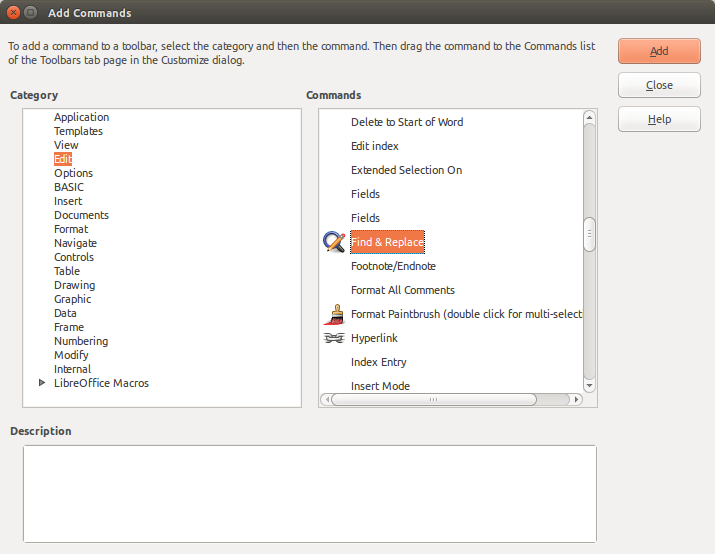Image resolution: width=715 pixels, height=554 pixels.
Task: Choose the Footnote/Endnote command
Action: [393, 266]
